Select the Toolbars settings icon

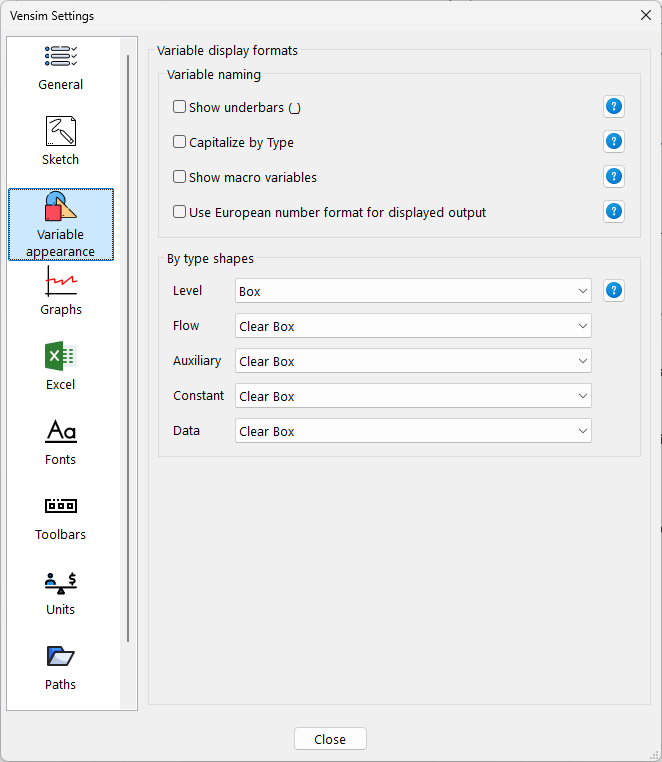pos(61,517)
